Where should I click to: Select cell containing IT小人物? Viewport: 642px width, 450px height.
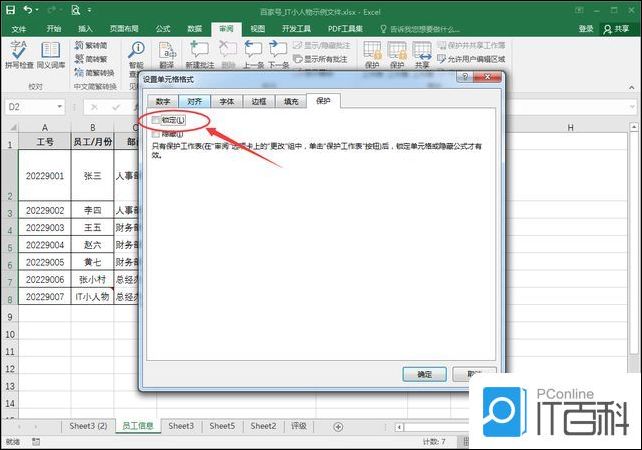coord(92,296)
